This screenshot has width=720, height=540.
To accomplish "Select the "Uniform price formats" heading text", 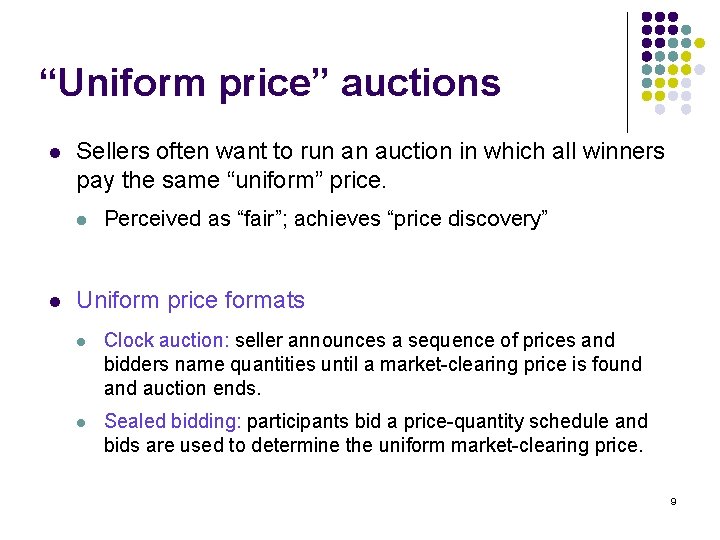I will (x=190, y=300).
